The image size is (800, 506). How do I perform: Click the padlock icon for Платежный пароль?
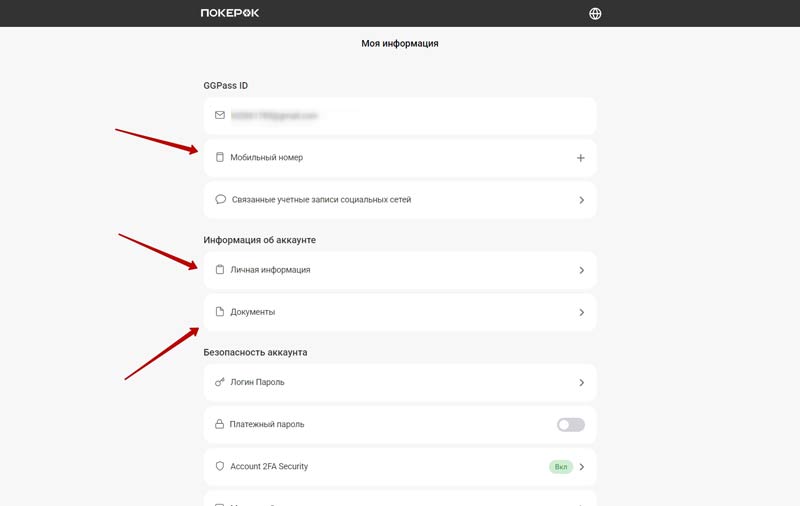pyautogui.click(x=220, y=424)
